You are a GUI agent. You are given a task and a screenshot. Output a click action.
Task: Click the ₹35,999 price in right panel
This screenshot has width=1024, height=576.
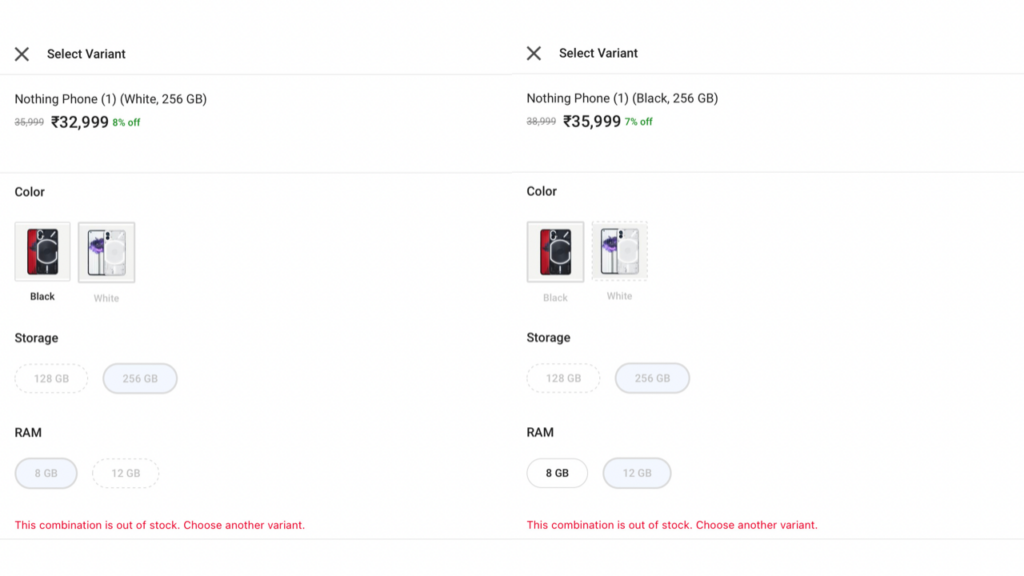(x=592, y=121)
